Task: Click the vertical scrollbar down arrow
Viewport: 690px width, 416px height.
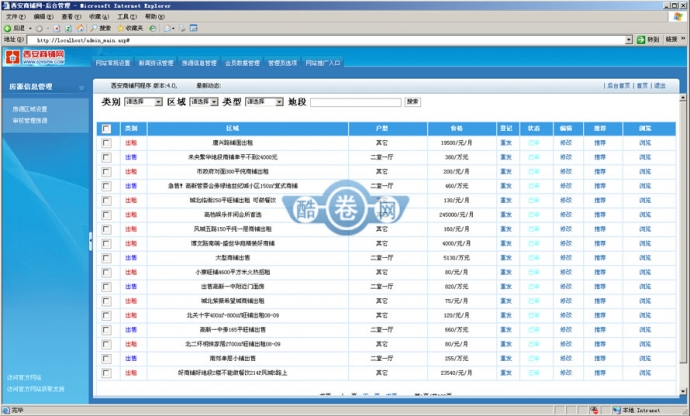Action: (x=683, y=391)
